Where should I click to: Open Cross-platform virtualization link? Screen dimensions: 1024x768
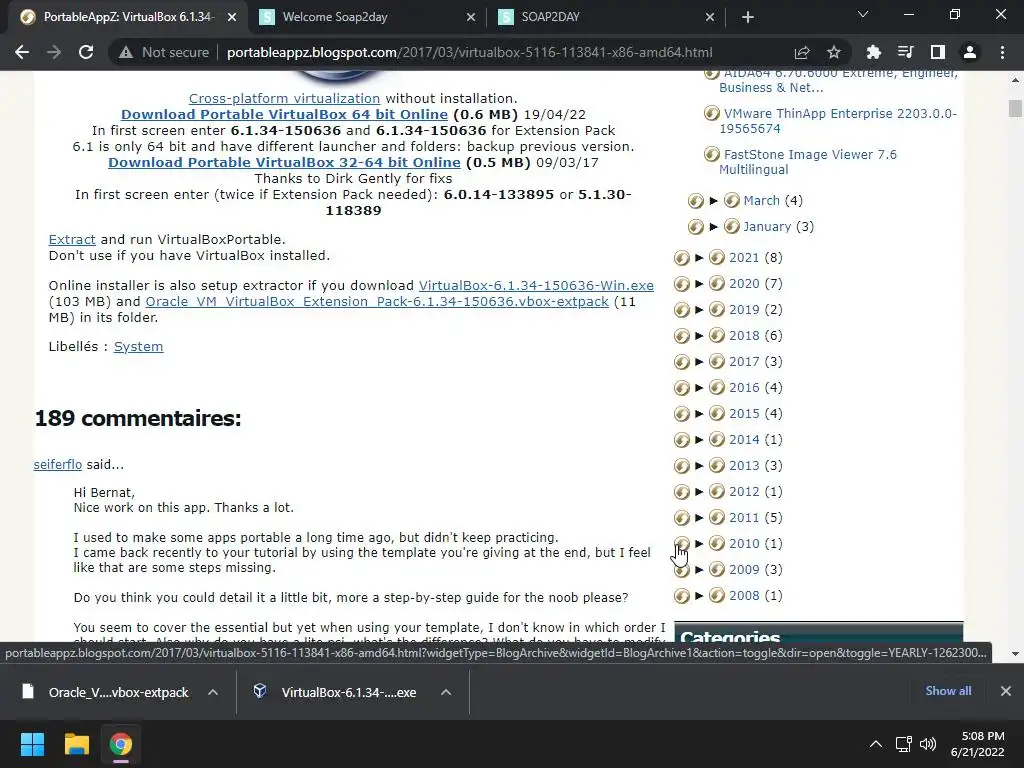(x=284, y=98)
